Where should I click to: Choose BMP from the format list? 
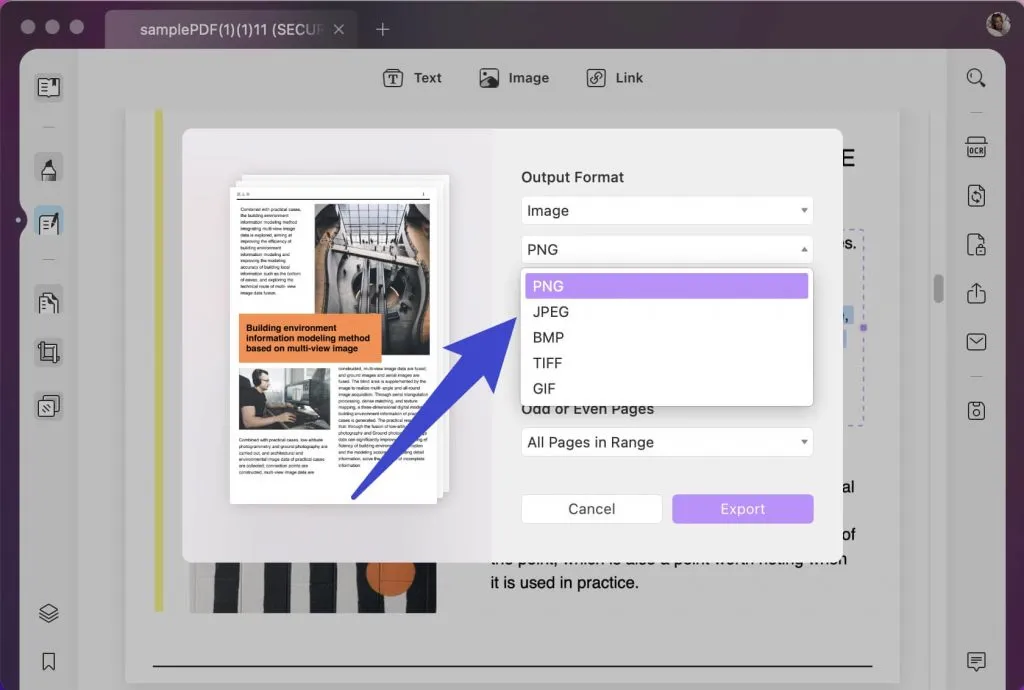point(667,337)
